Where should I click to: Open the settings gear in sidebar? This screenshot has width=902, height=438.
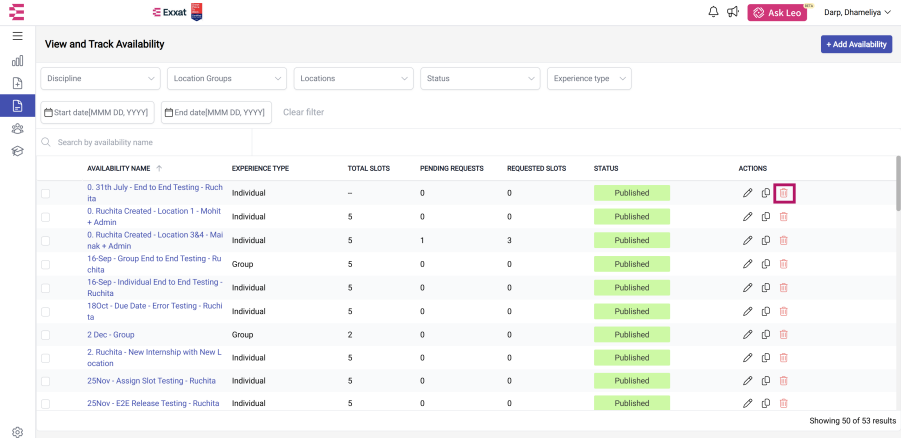point(17,432)
